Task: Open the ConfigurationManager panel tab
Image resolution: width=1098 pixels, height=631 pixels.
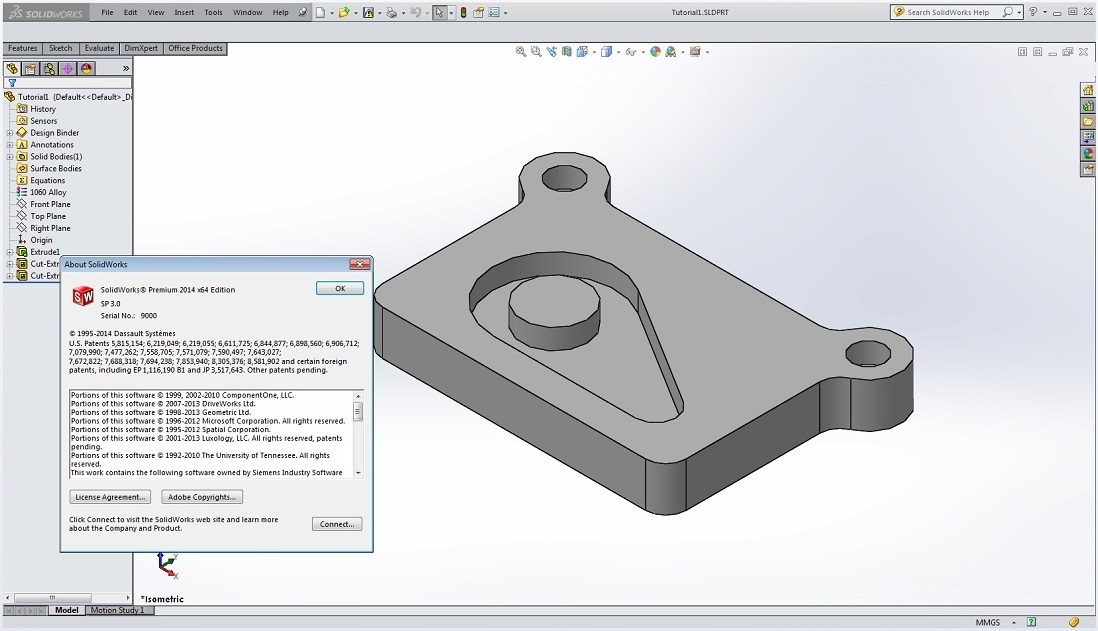Action: click(49, 69)
